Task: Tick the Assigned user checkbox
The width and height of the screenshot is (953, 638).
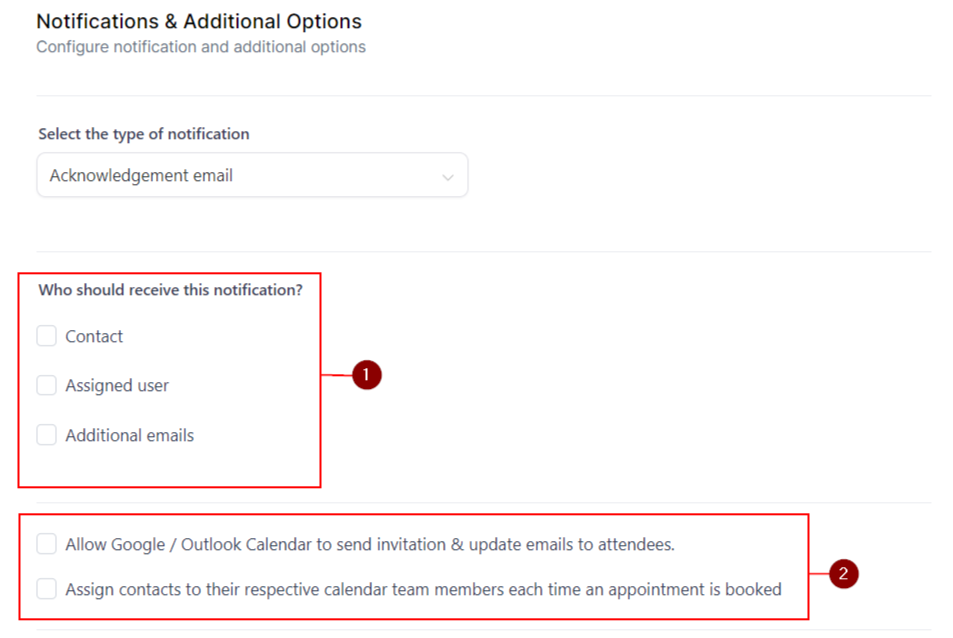Action: pos(46,385)
